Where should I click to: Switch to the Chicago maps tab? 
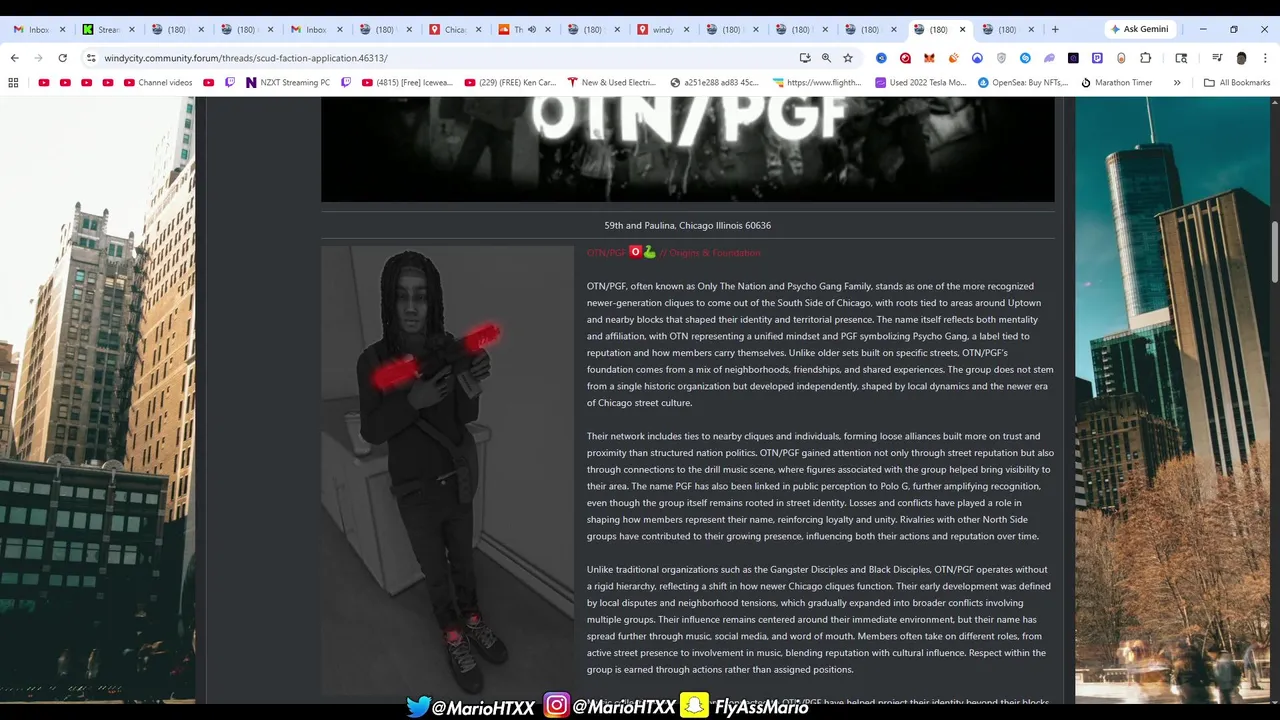[455, 29]
